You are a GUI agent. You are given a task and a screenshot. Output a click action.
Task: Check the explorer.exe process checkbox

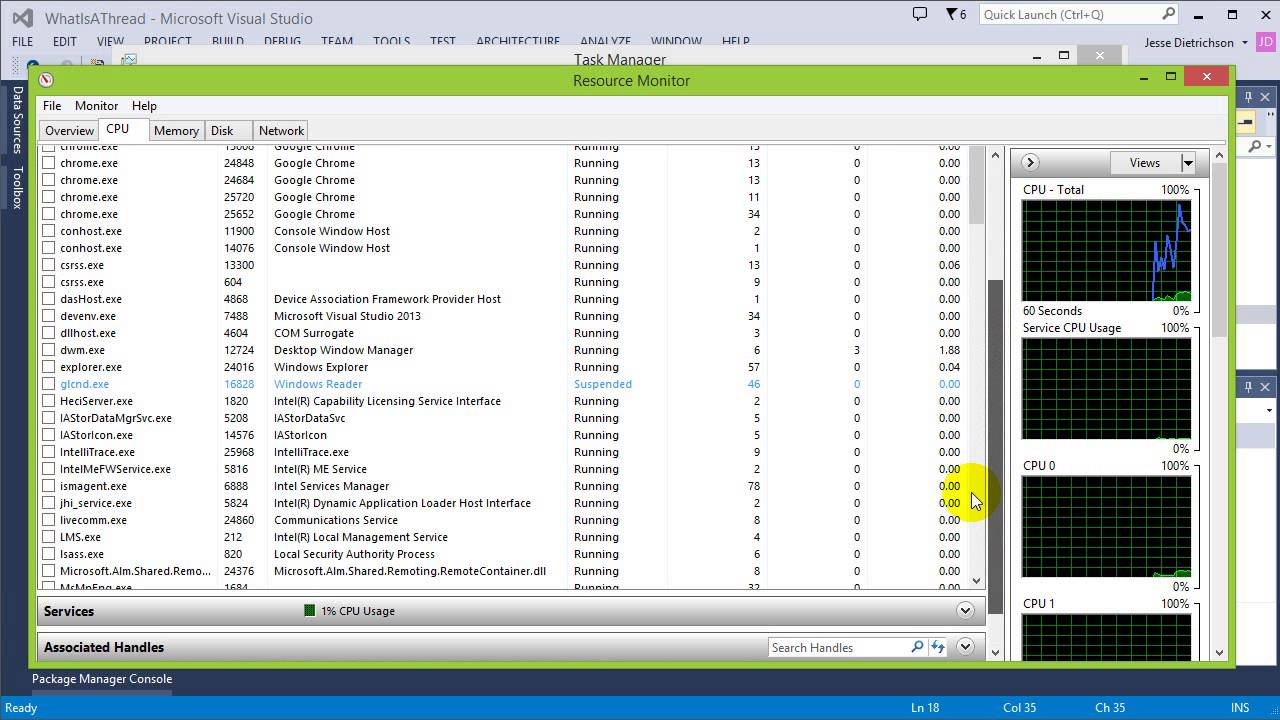point(48,367)
